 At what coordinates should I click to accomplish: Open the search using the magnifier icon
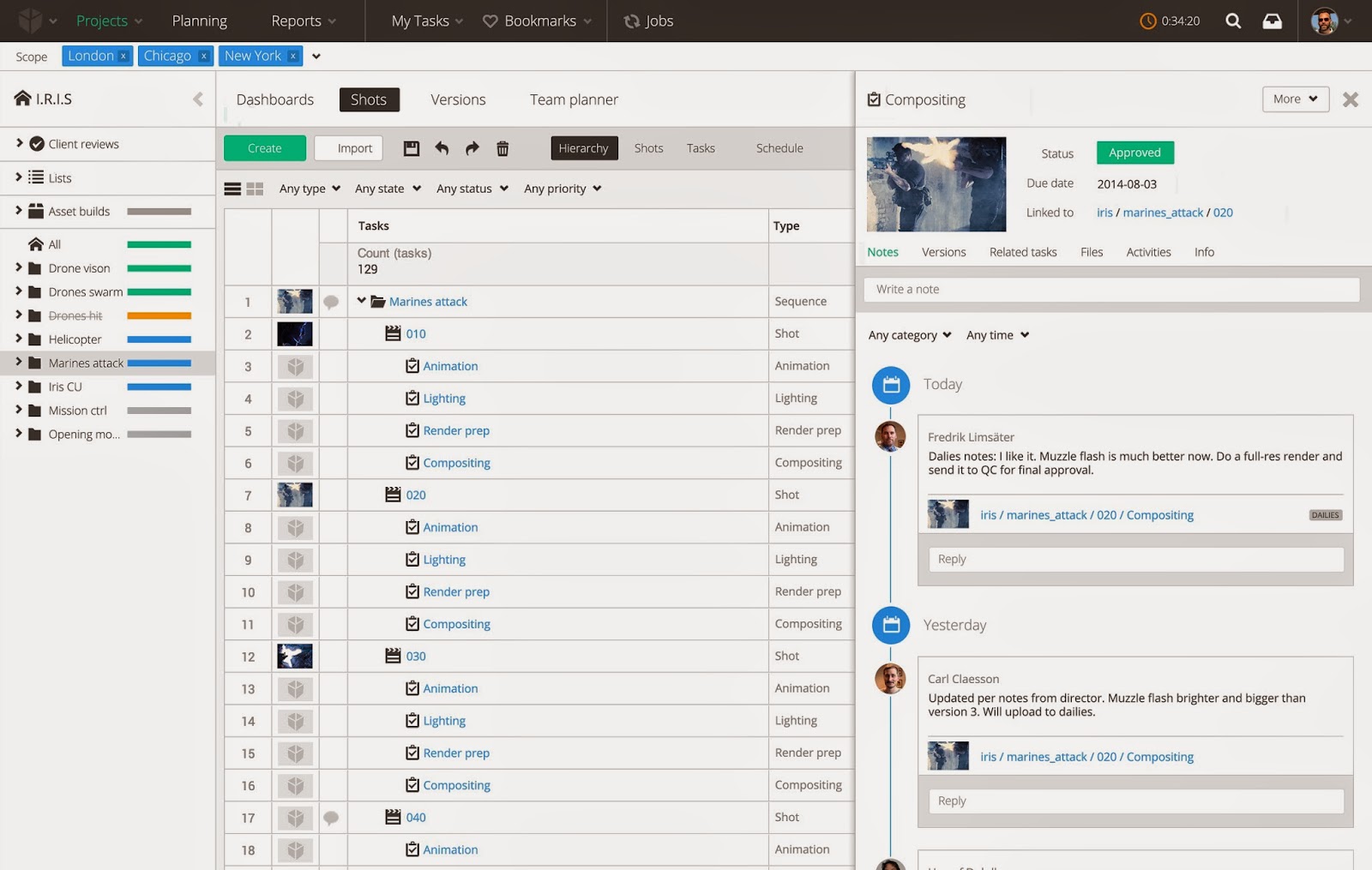click(1233, 21)
